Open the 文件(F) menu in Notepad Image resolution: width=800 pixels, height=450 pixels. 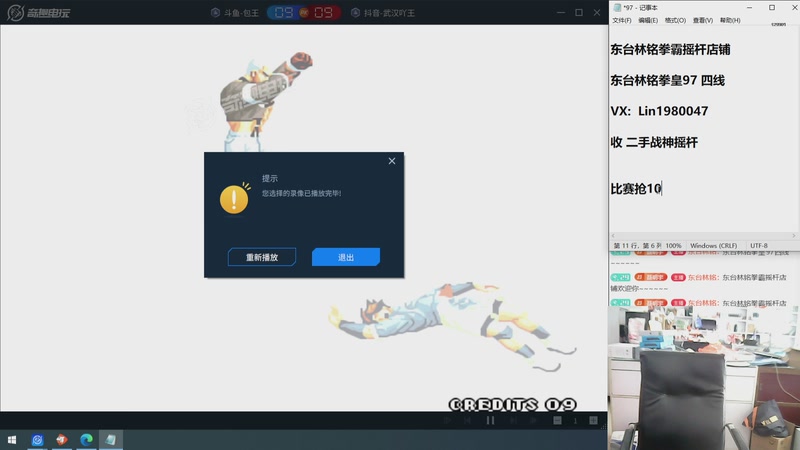[621, 20]
